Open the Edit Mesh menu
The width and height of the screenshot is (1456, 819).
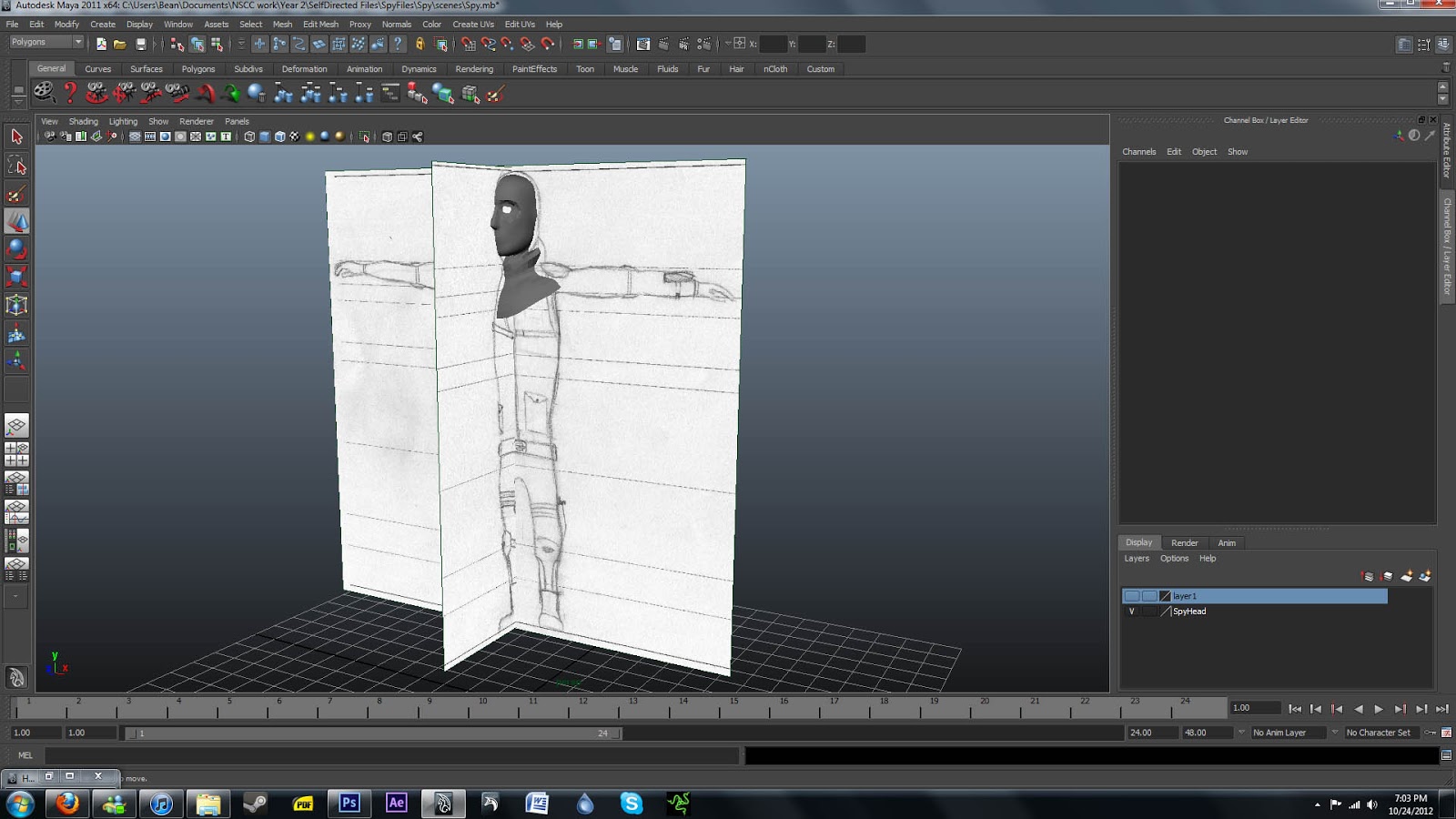320,25
